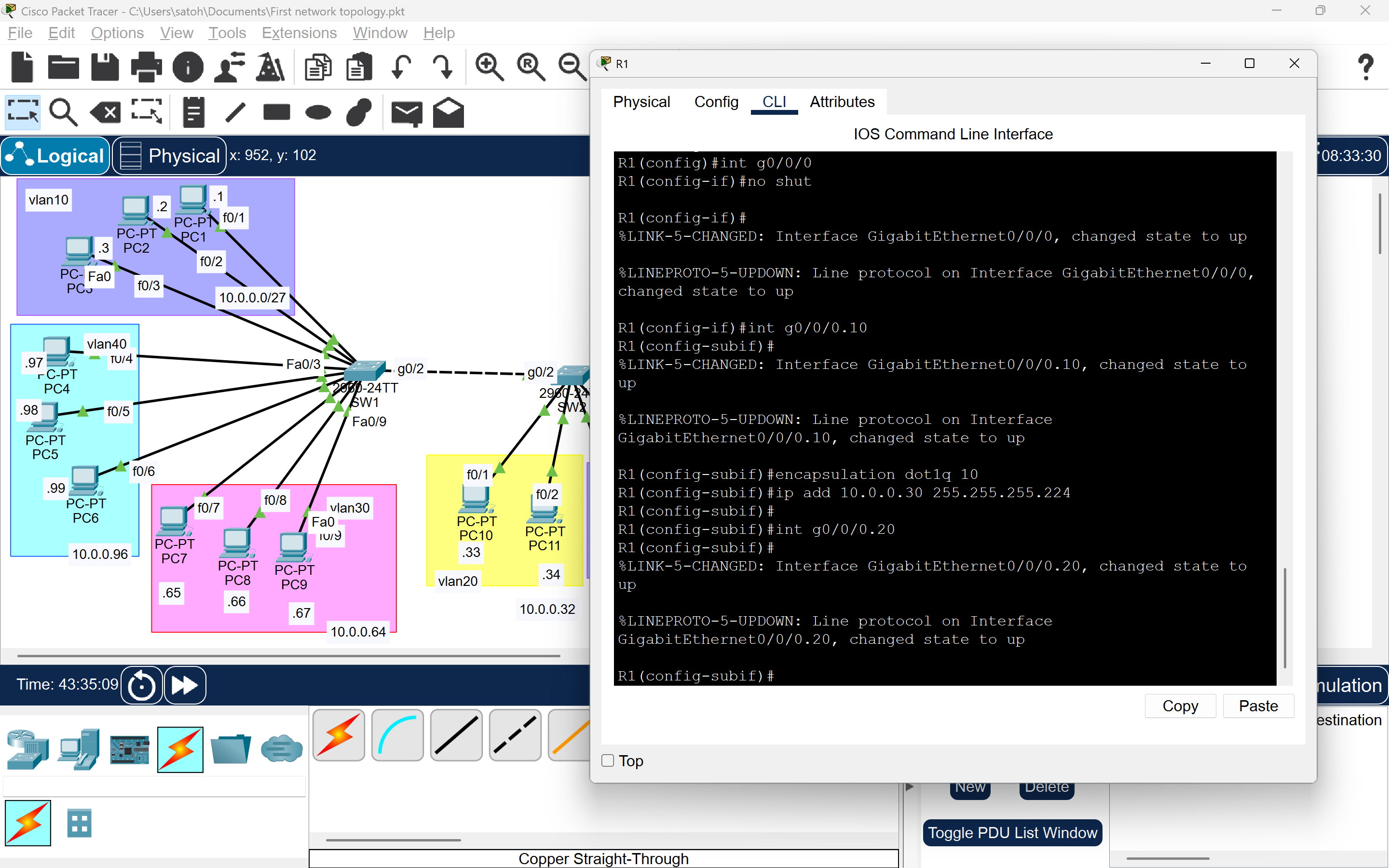Save the topology file
Screen dimensions: 1389x868
coord(105,67)
